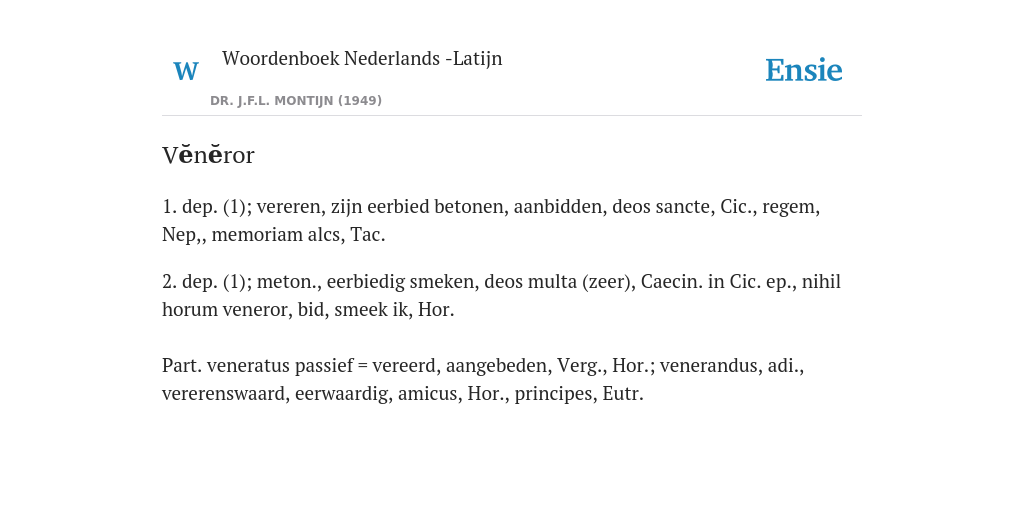Click the 'Part. veneratus passief' paragraph

(x=483, y=379)
